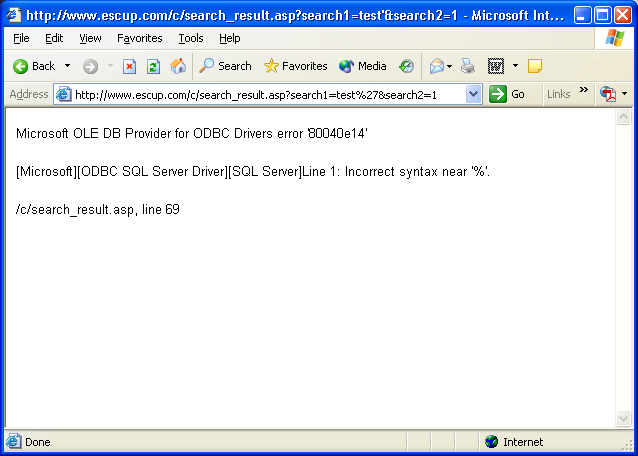
Task: Click the Windows flag logo
Action: (615, 38)
